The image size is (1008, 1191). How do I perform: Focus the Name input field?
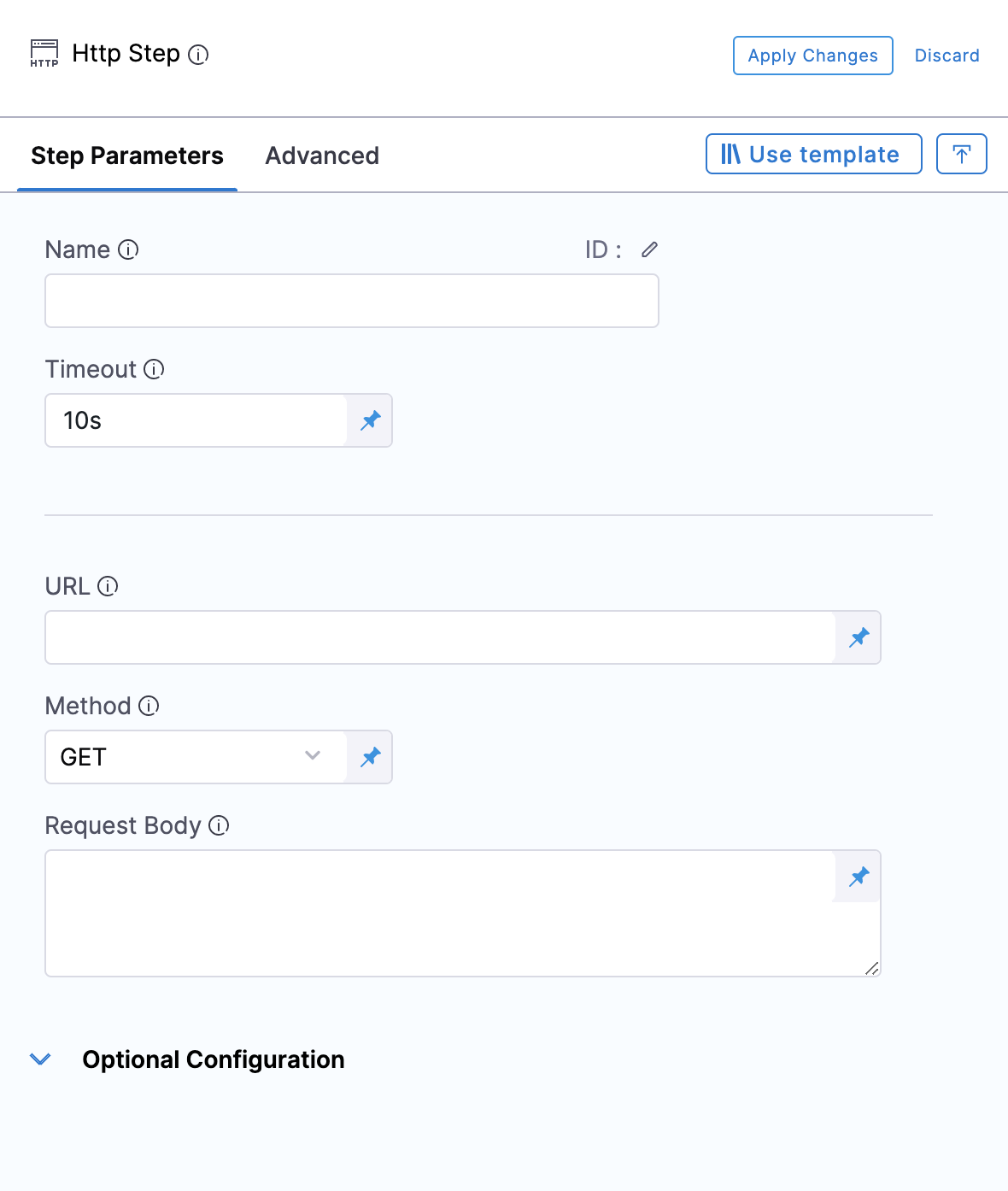(351, 301)
